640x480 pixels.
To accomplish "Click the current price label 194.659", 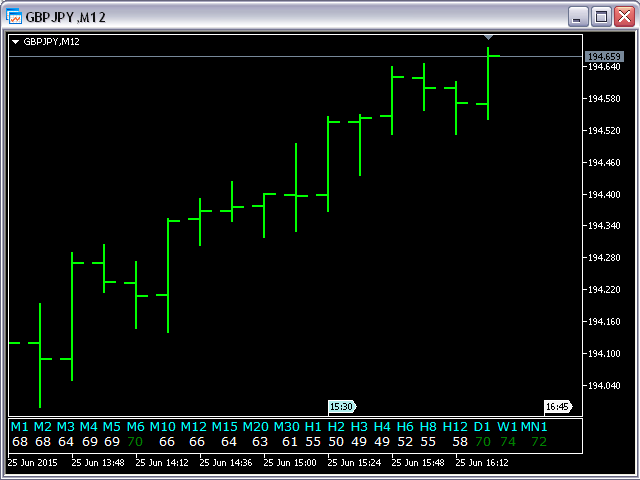I will 604,56.
